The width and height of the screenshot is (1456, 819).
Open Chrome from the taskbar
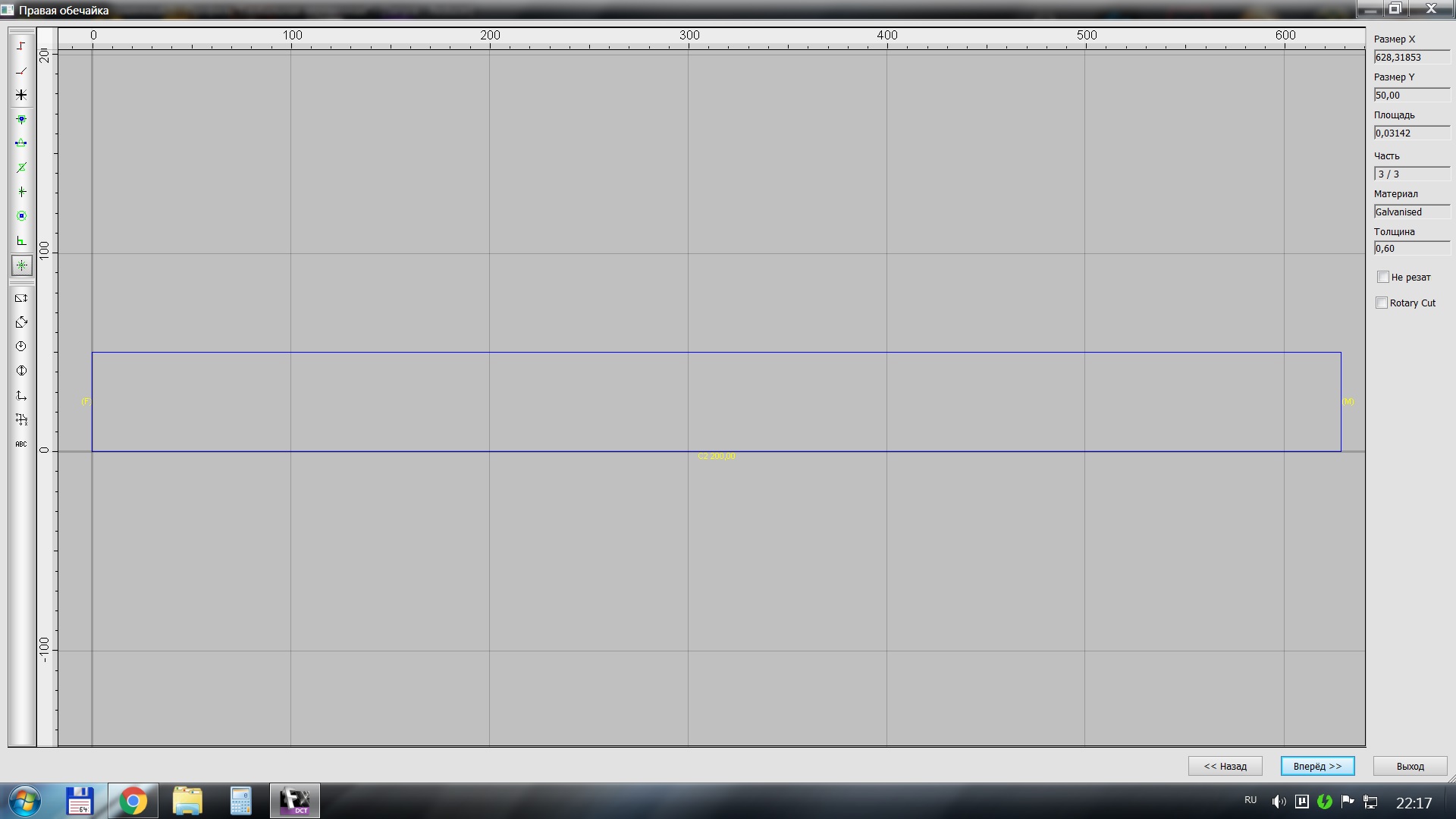click(133, 802)
